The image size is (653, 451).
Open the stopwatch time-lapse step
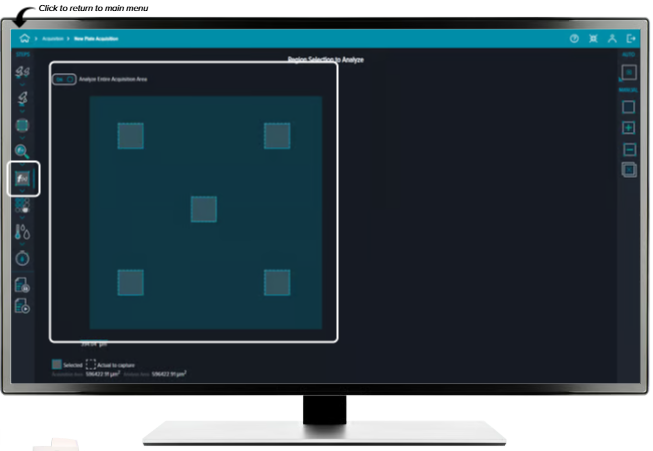click(22, 258)
